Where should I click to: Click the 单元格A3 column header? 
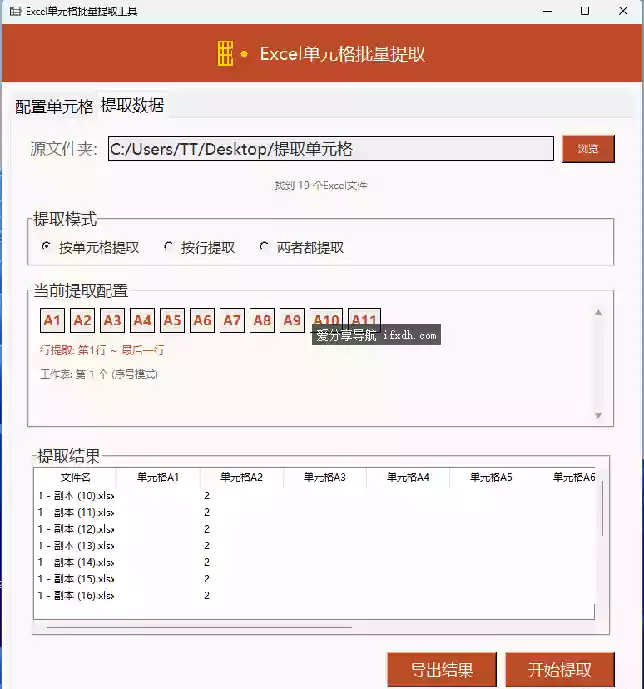325,478
